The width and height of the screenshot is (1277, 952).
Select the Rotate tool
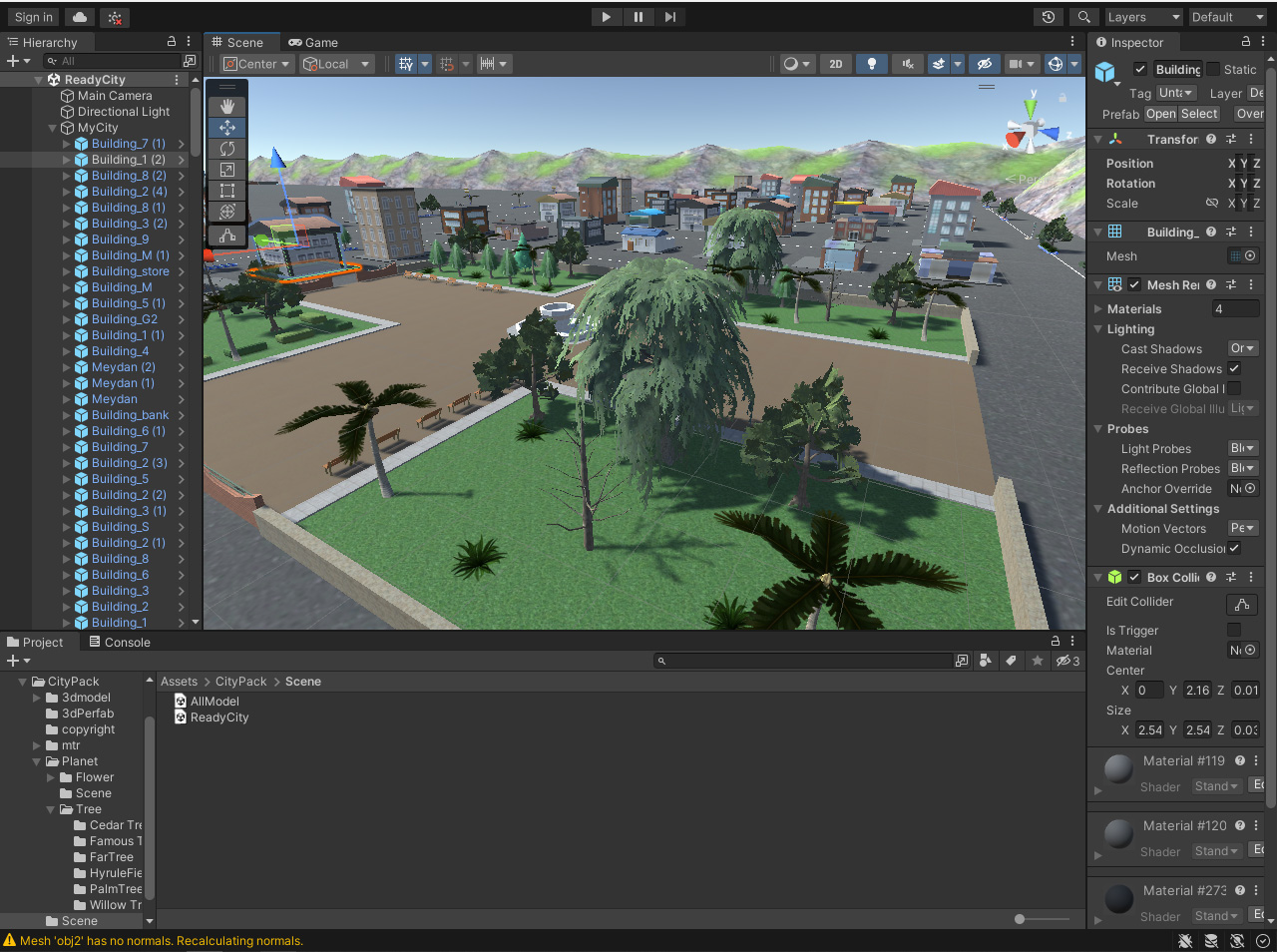point(227,149)
